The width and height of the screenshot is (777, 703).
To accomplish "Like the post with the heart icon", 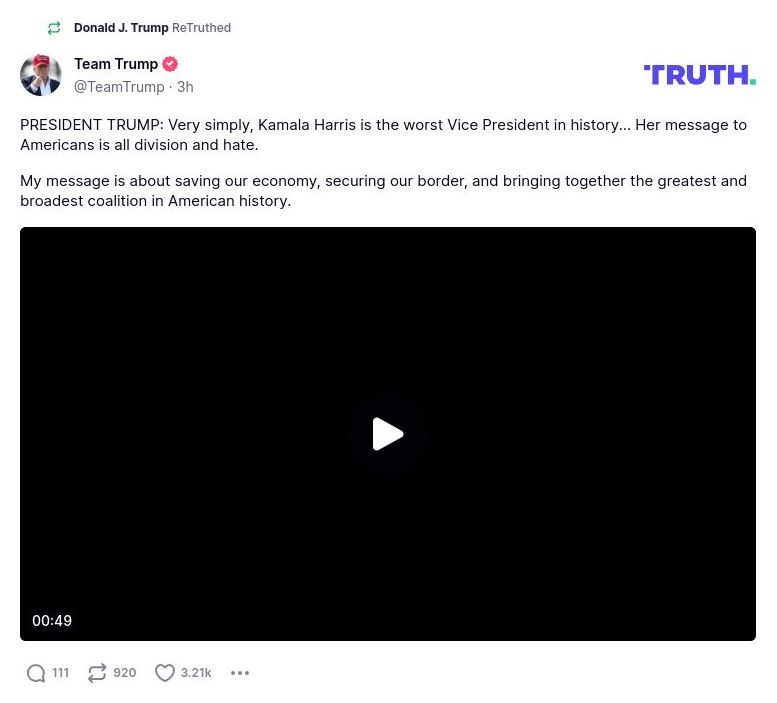I will [x=165, y=673].
